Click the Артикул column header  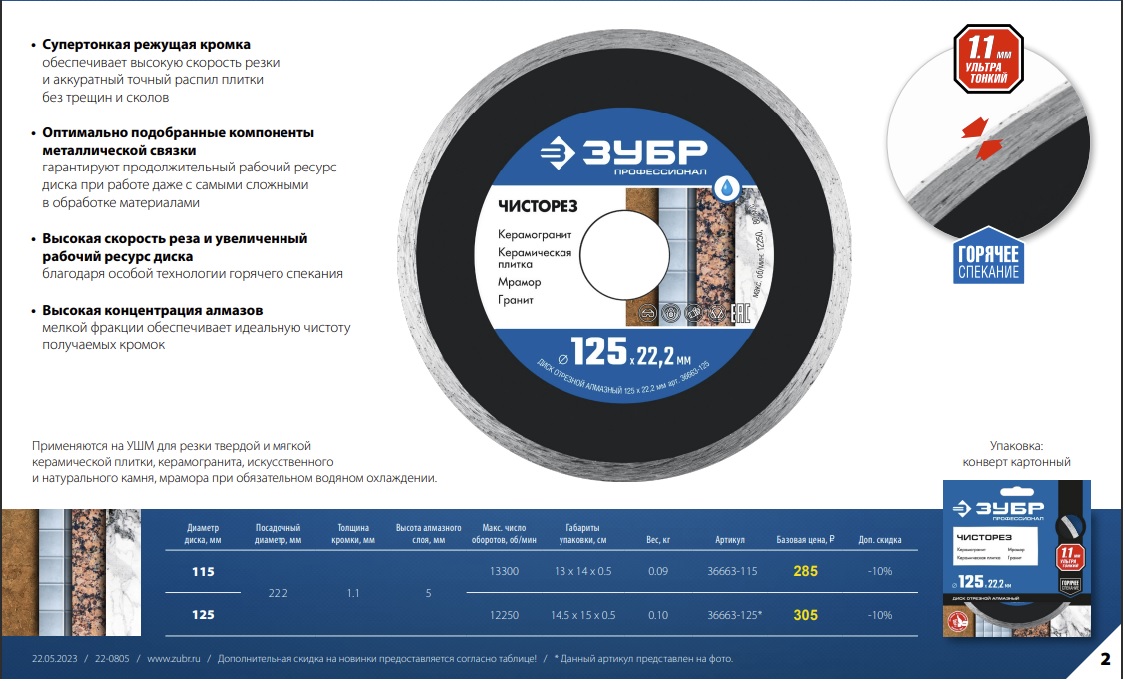[730, 540]
